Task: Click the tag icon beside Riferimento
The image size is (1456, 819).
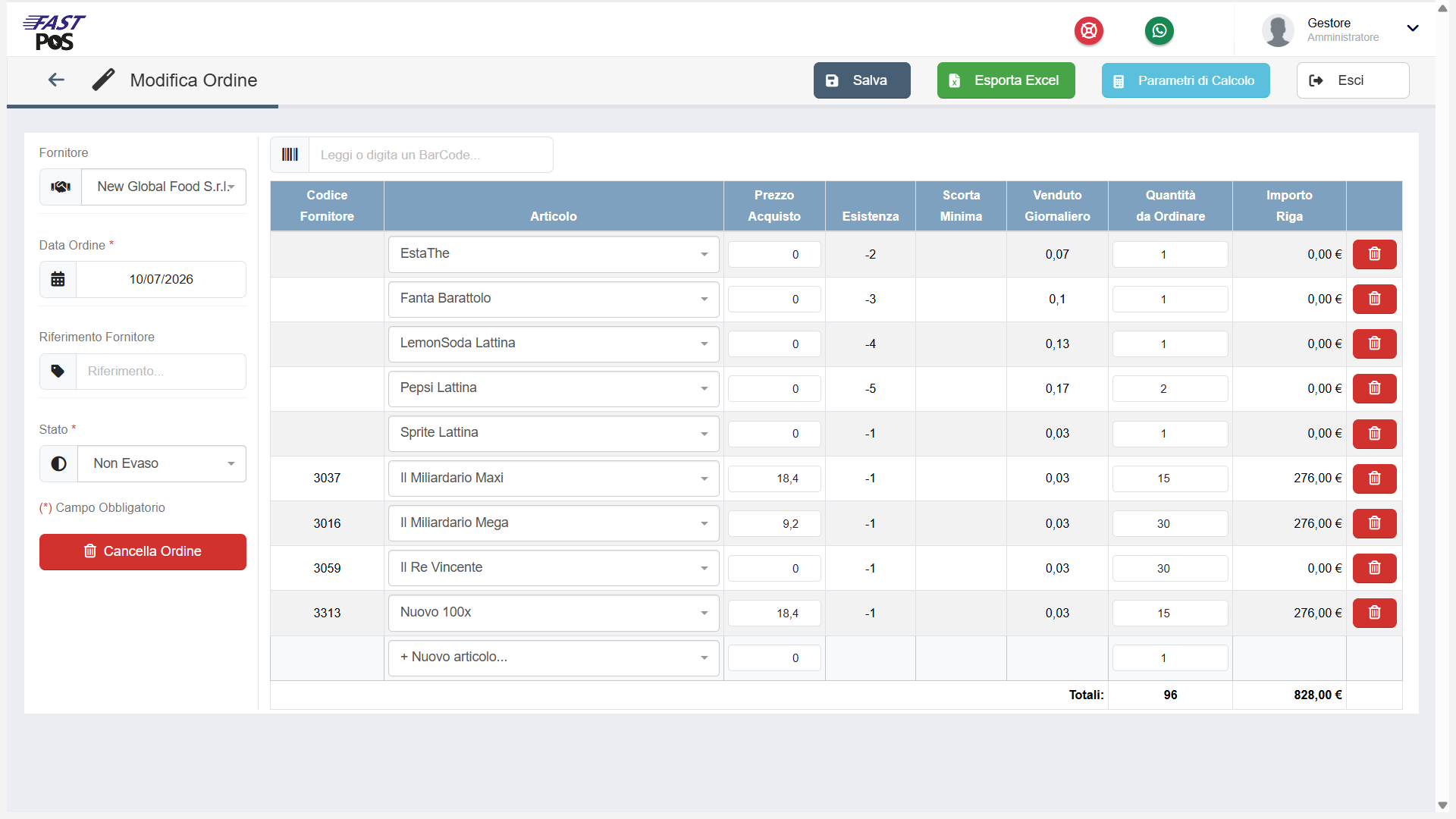Action: [58, 372]
